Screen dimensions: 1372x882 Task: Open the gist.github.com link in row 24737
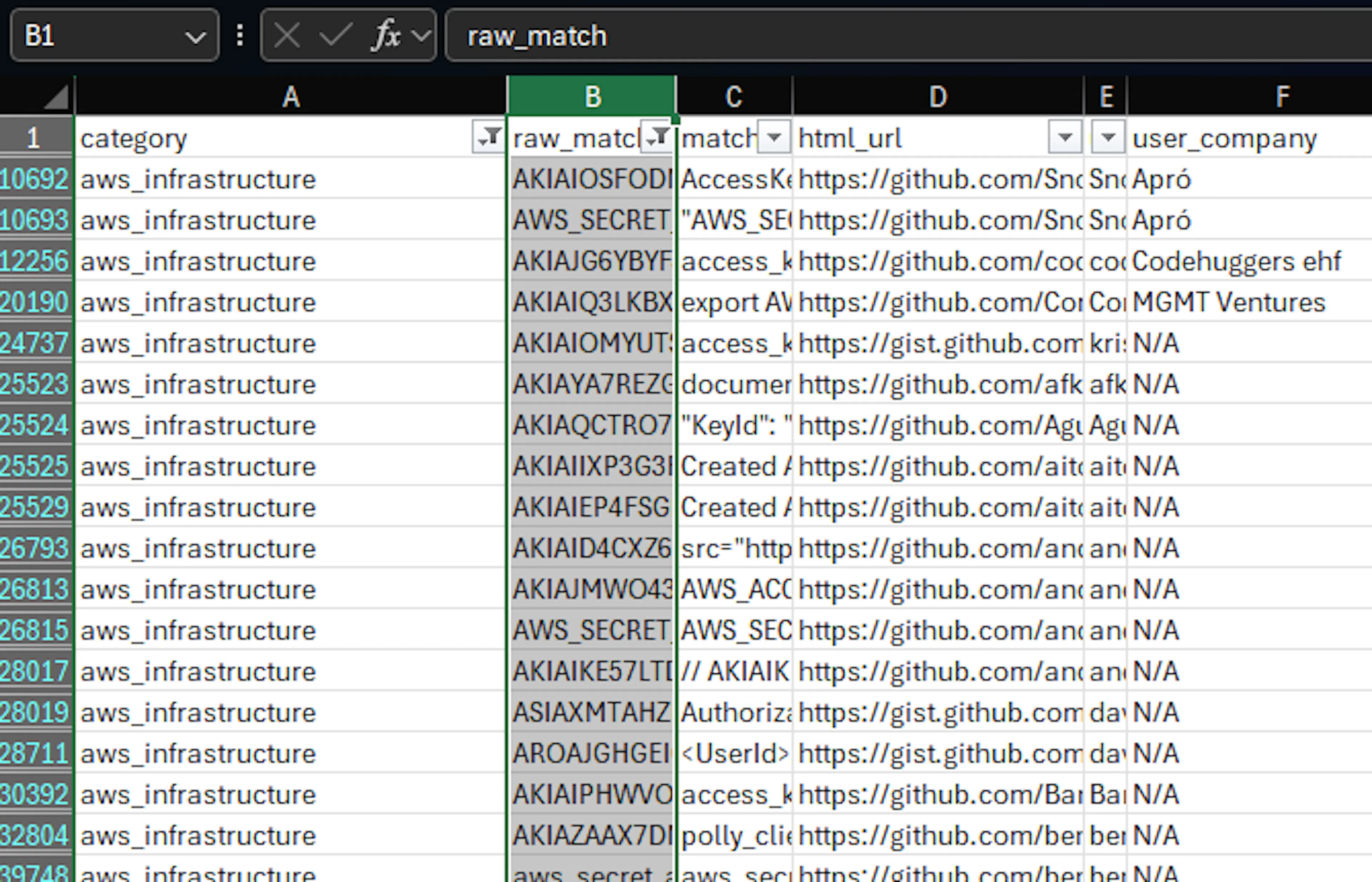pyautogui.click(x=938, y=343)
